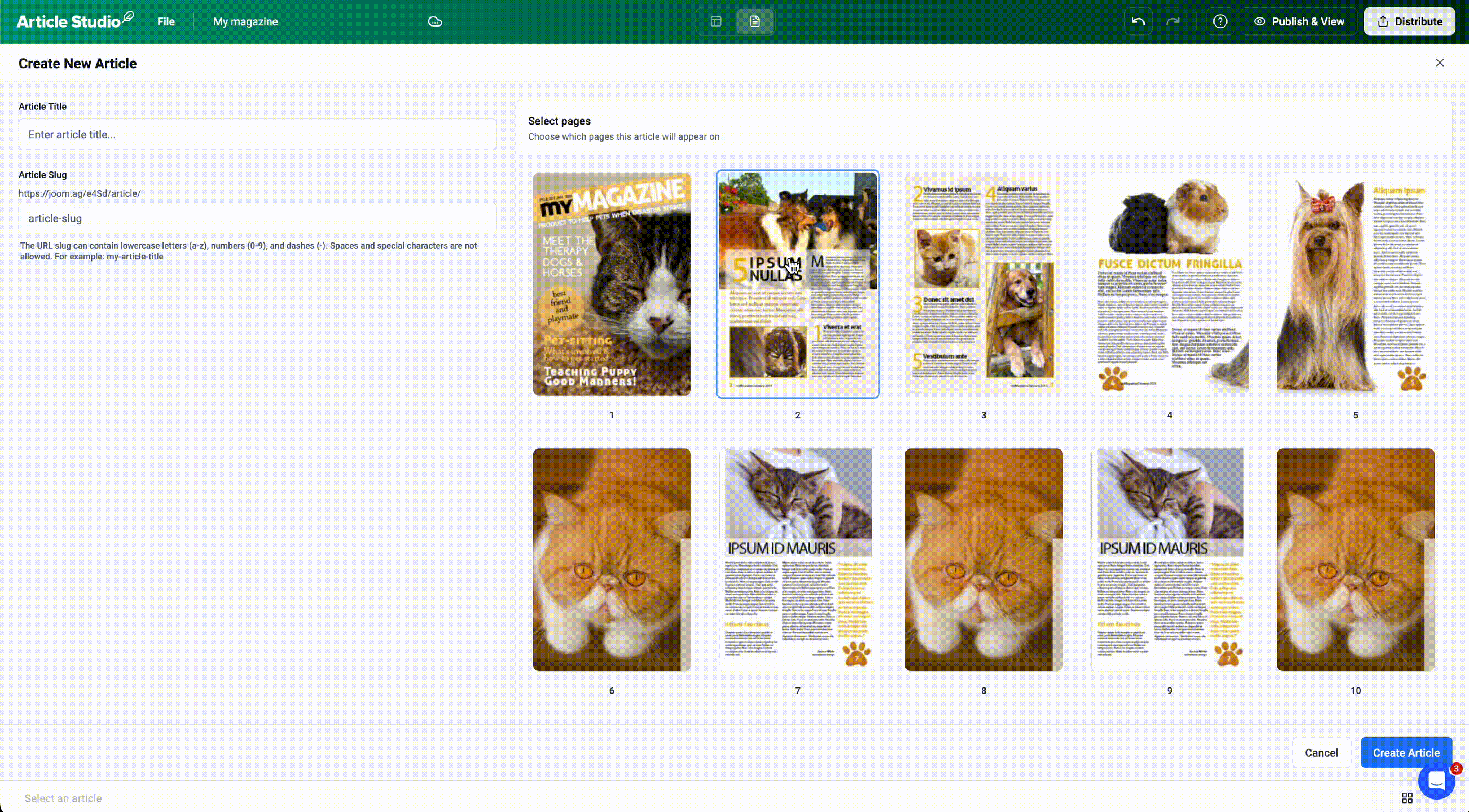
Task: Redo the last action
Action: click(1173, 21)
